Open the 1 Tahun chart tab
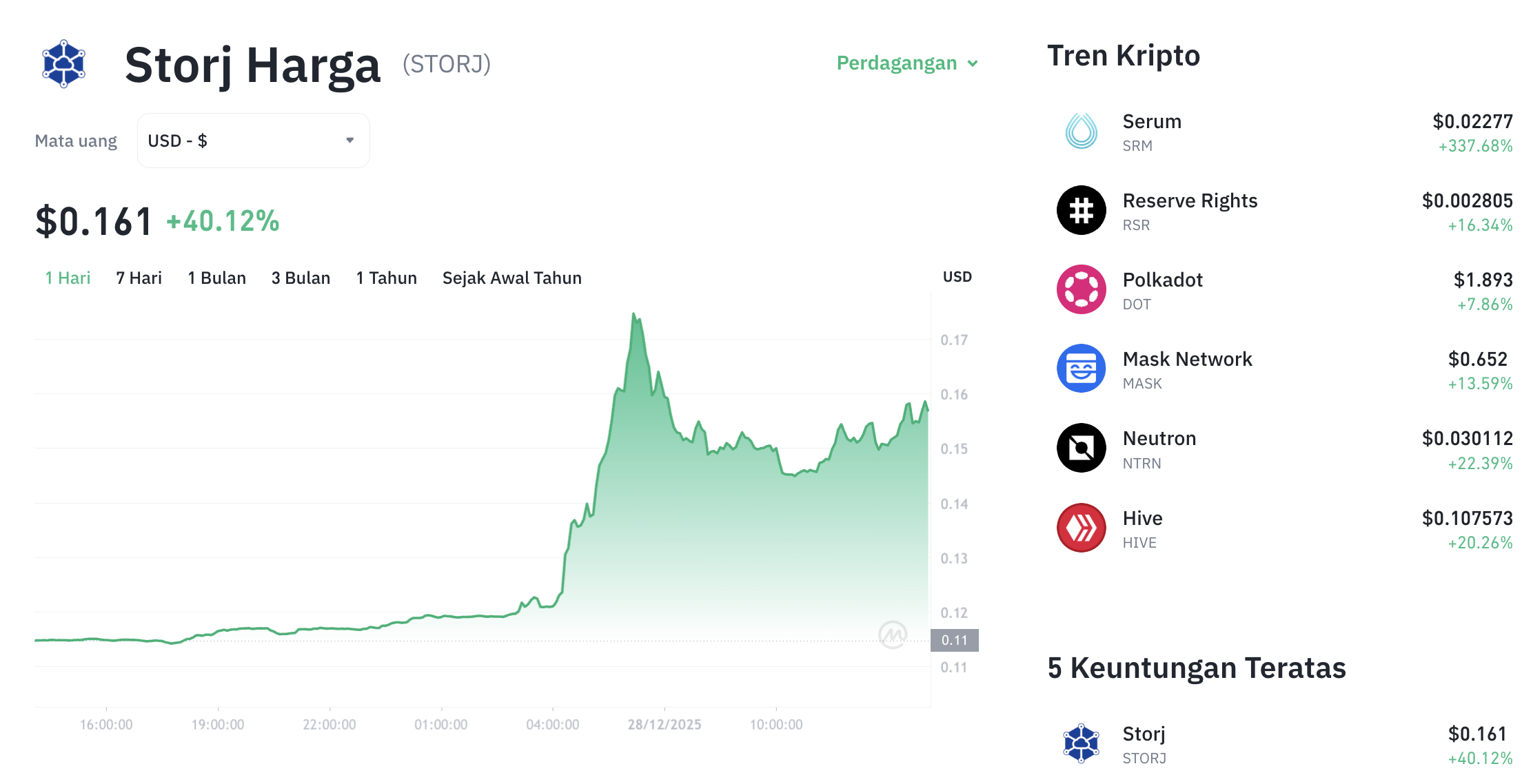Viewport: 1522px width, 784px height. tap(386, 278)
